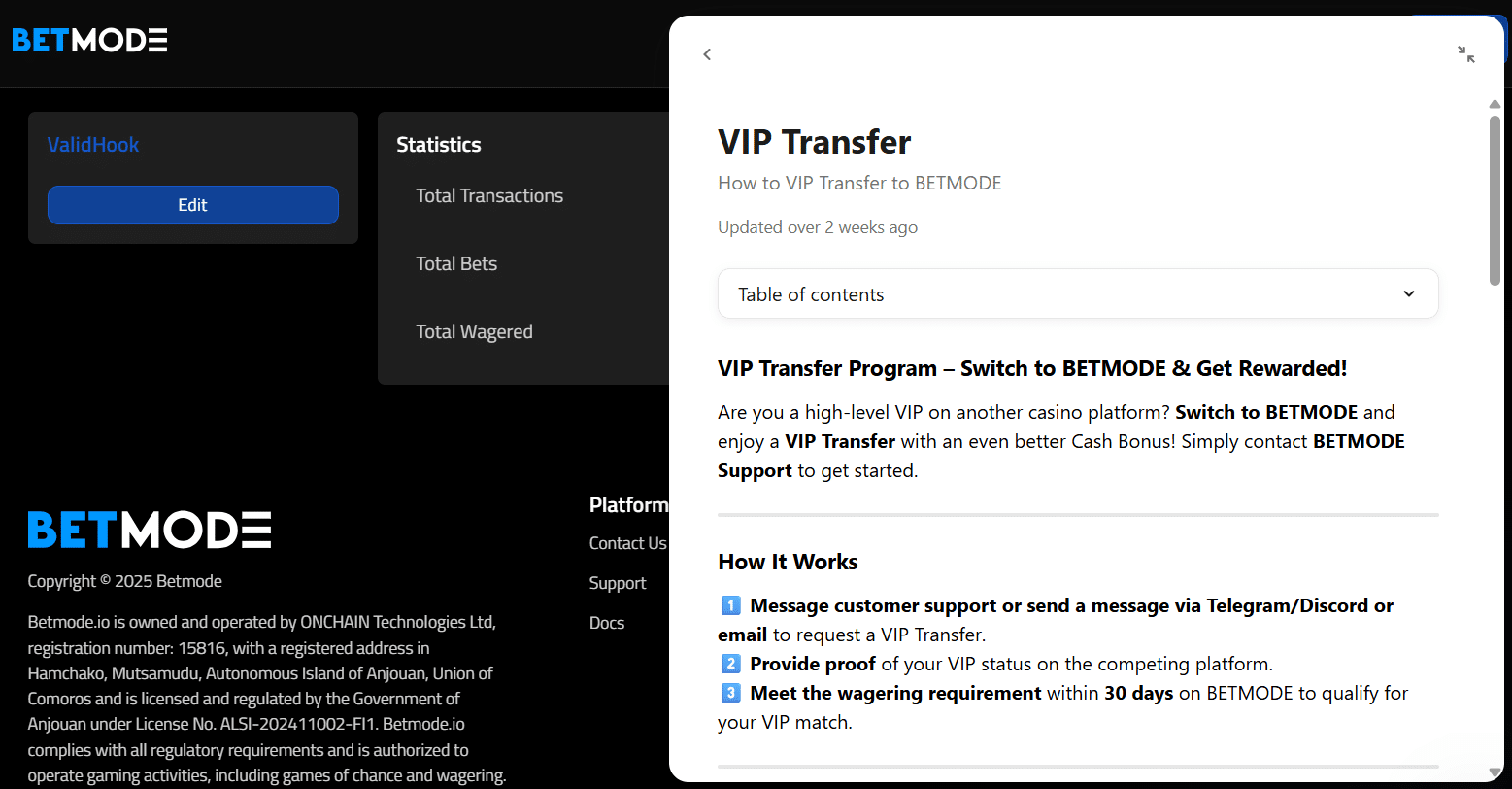This screenshot has width=1512, height=789.
Task: Expand the Table of contents dropdown
Action: click(1077, 294)
